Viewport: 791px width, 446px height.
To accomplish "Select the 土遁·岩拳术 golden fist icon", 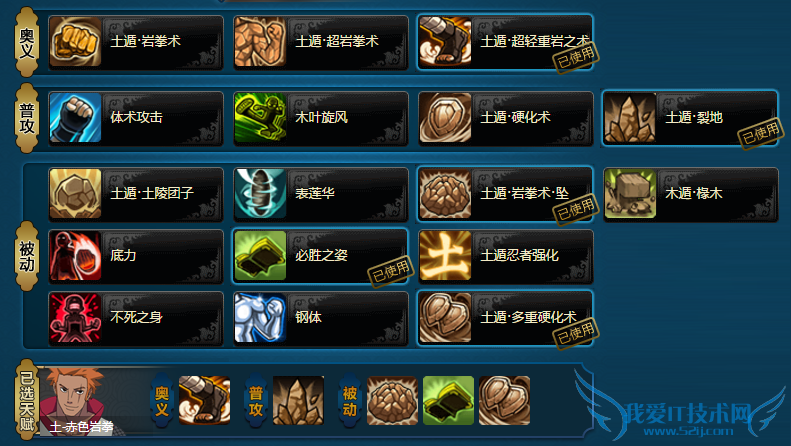I will click(75, 42).
